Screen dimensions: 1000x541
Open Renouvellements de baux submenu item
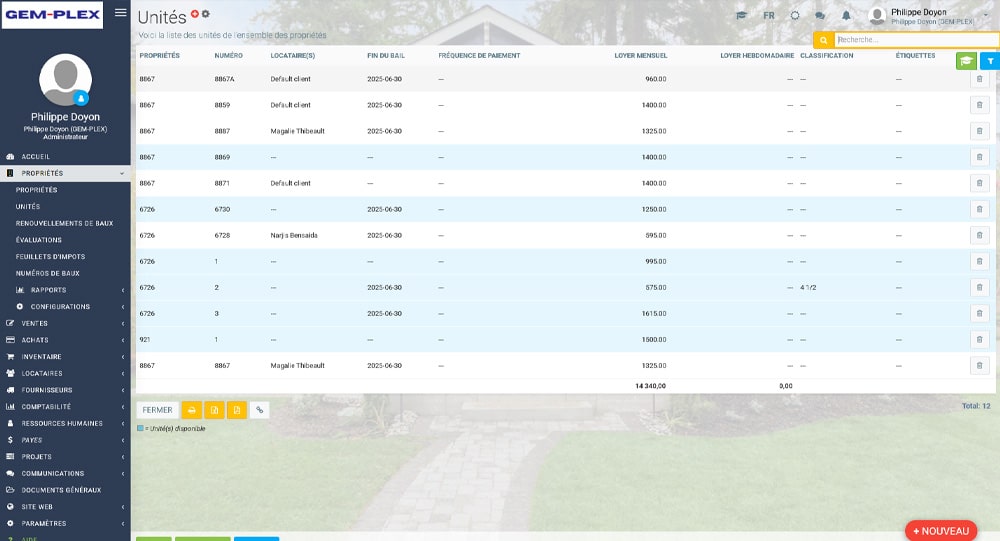[x=64, y=223]
